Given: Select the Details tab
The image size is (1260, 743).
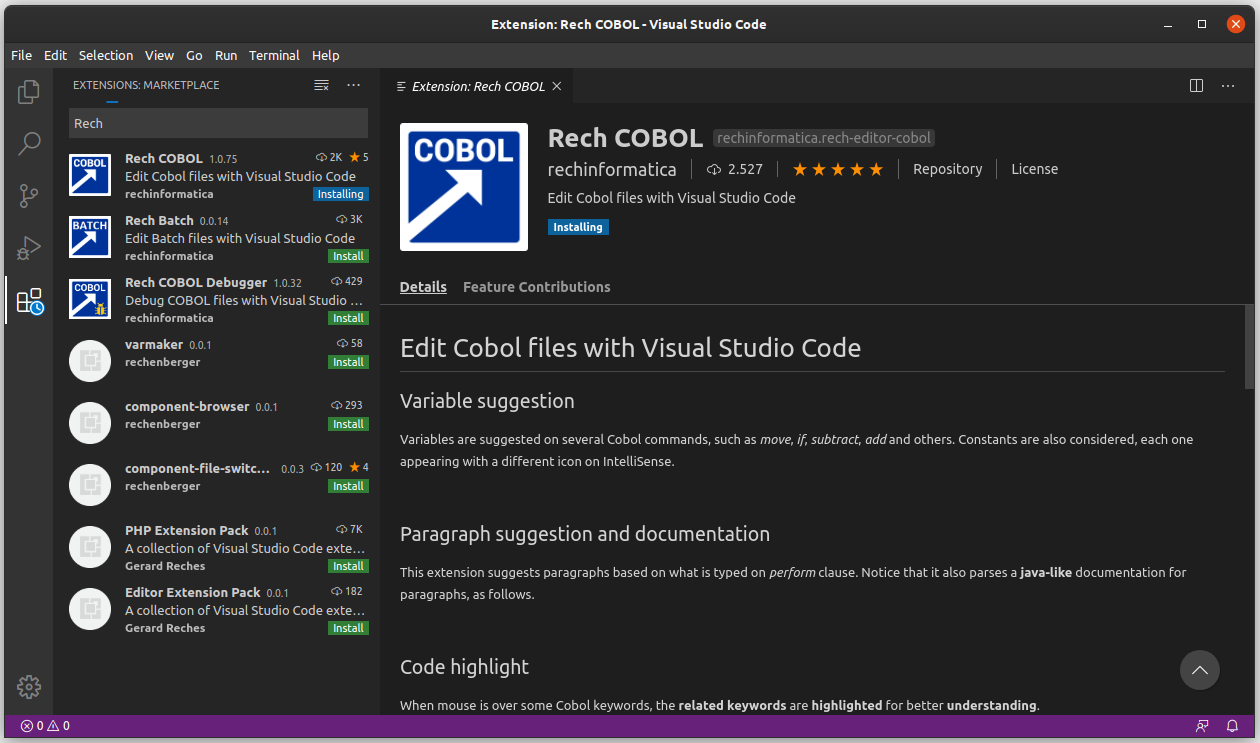Looking at the screenshot, I should click(x=423, y=287).
